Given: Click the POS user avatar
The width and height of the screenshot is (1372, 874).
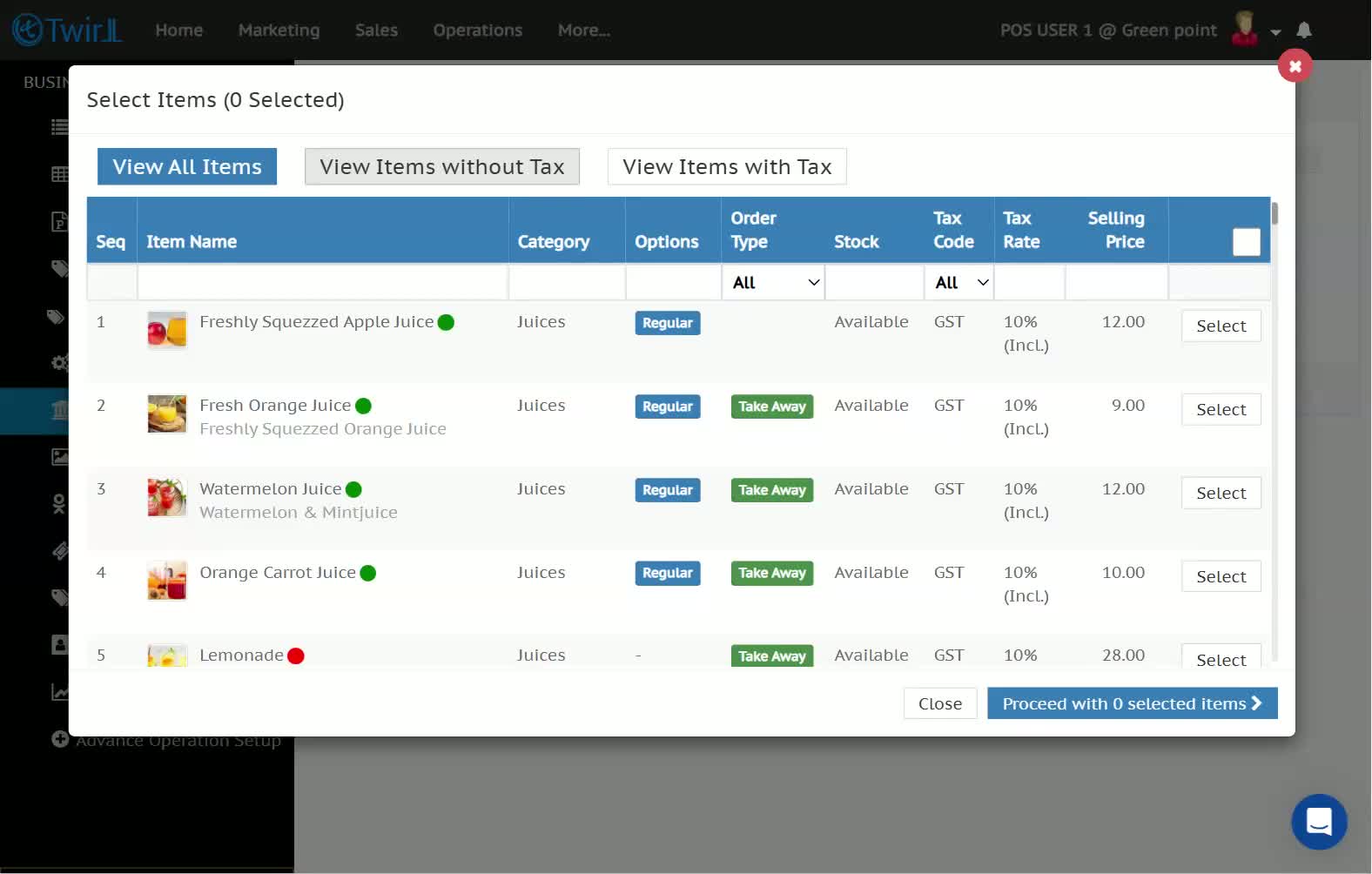Looking at the screenshot, I should tap(1245, 29).
